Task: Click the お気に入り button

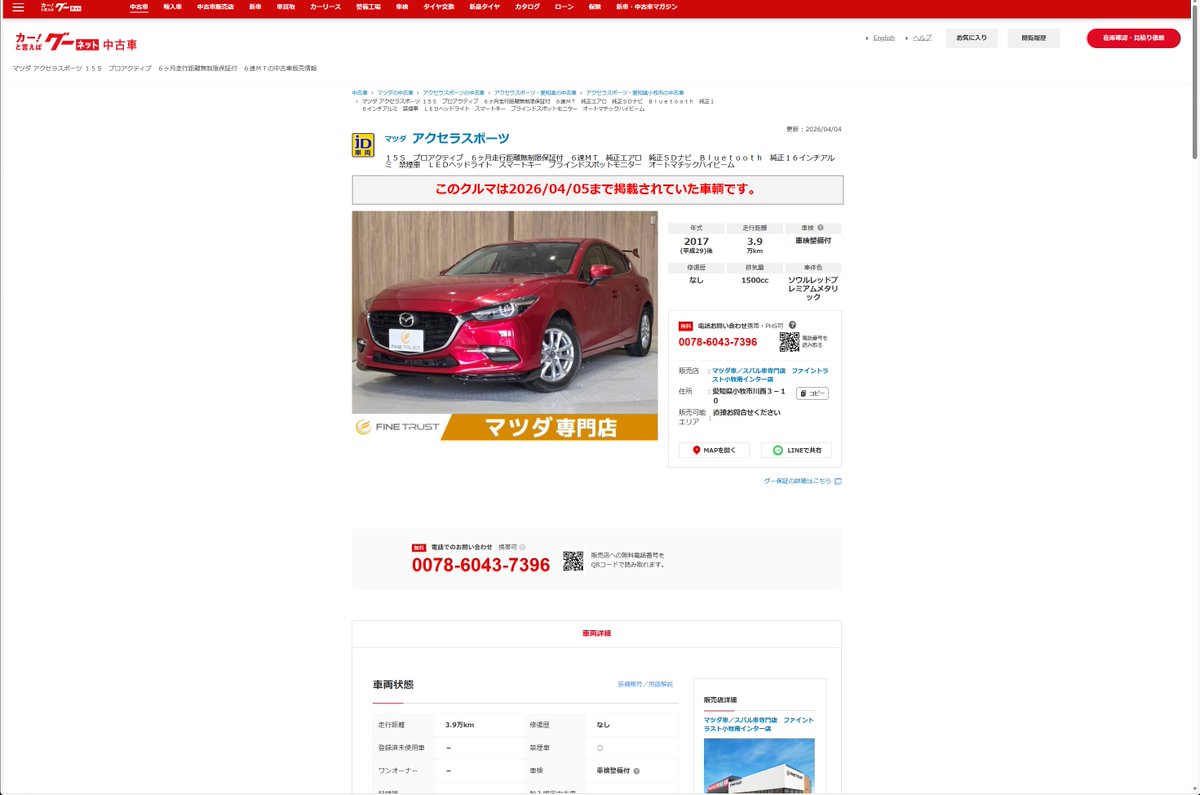Action: pos(971,38)
